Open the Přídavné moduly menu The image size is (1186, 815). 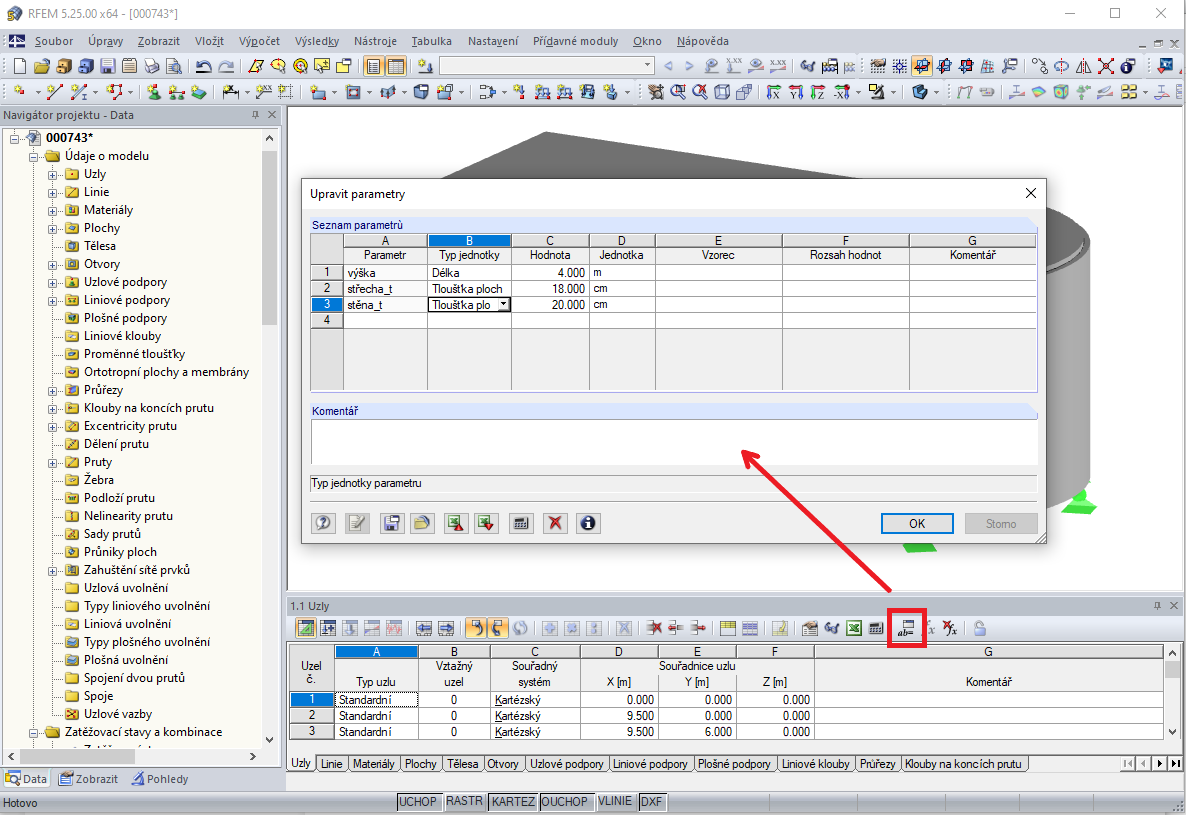pyautogui.click(x=575, y=41)
